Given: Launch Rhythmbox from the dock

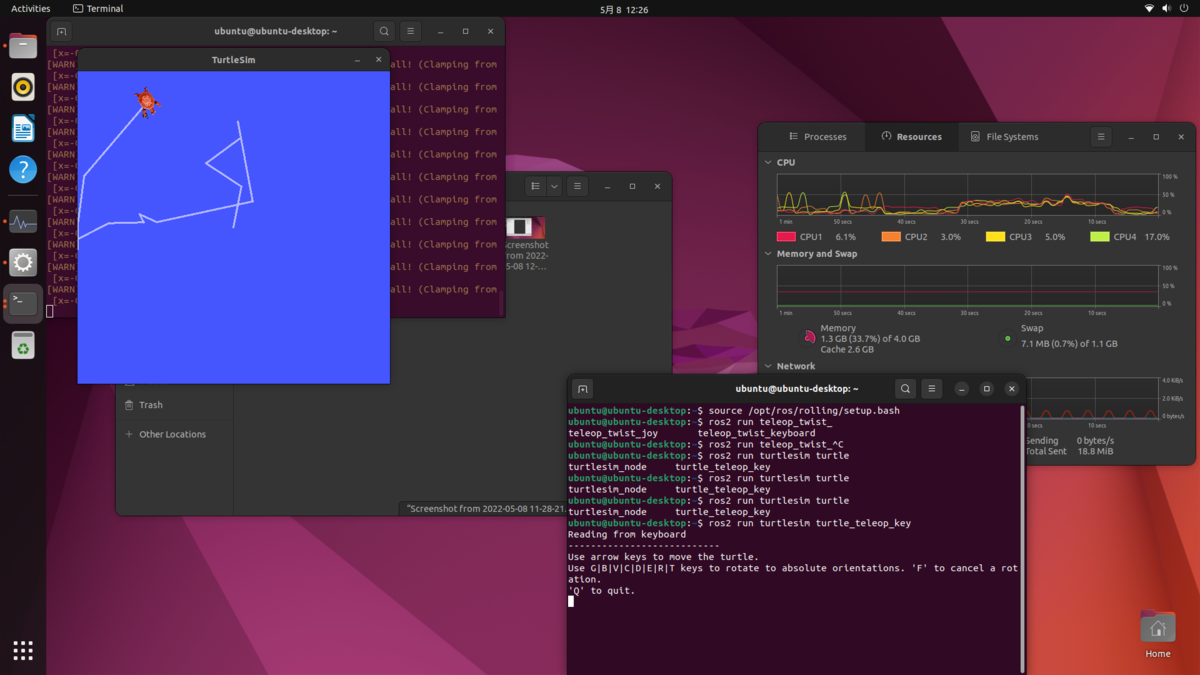Looking at the screenshot, I should pyautogui.click(x=23, y=87).
